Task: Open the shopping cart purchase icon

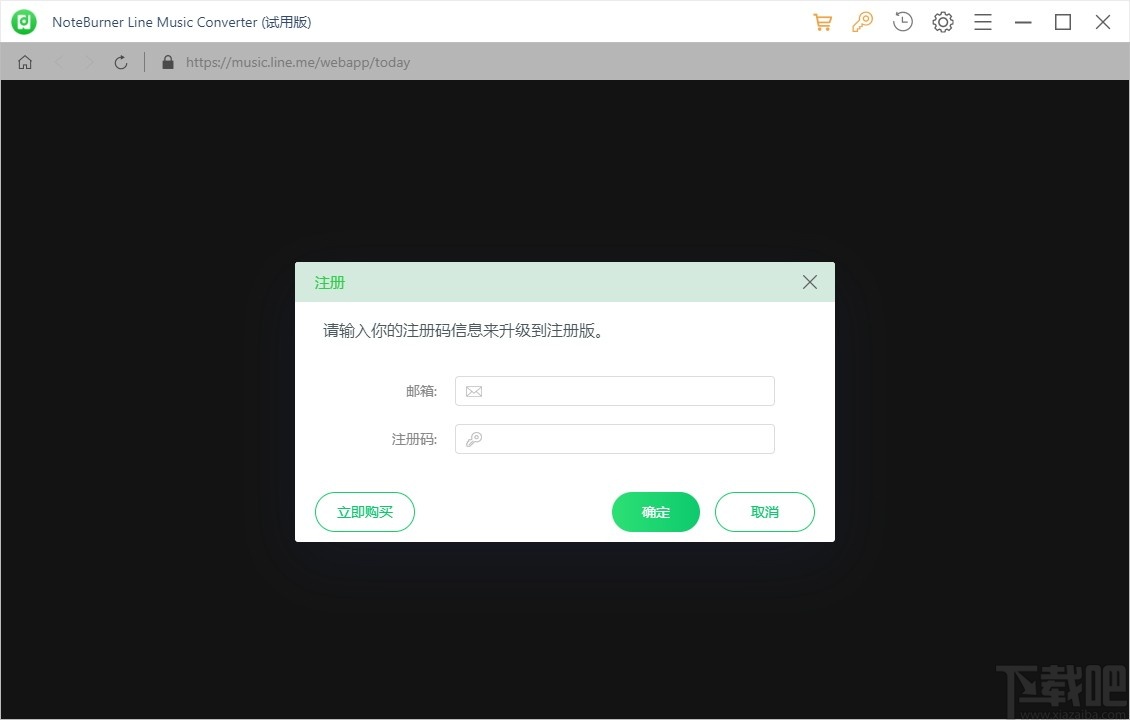Action: (x=822, y=21)
